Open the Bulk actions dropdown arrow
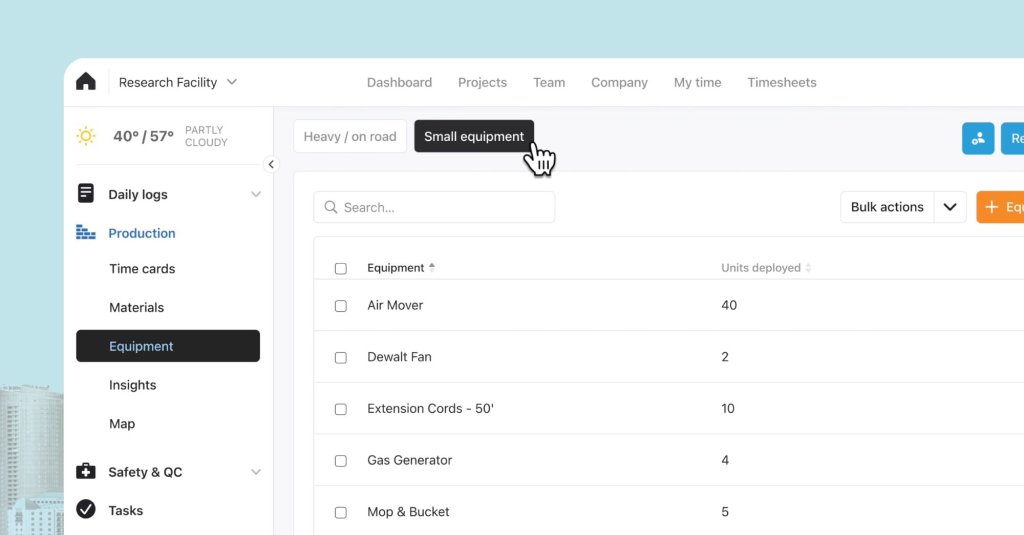1024x535 pixels. (950, 207)
